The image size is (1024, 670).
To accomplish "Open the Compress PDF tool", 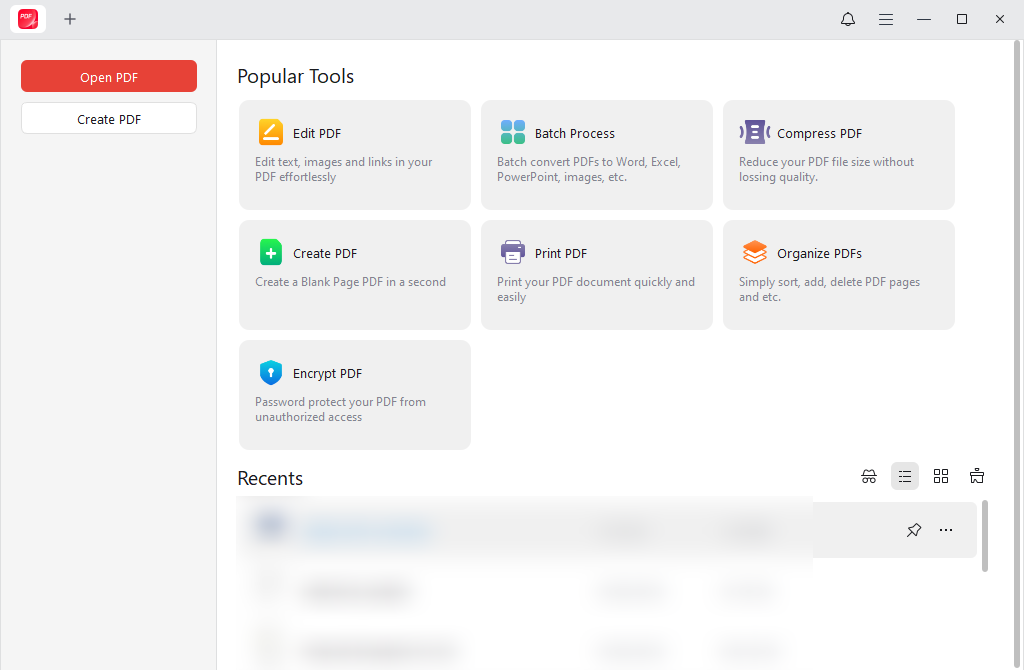I will point(838,155).
